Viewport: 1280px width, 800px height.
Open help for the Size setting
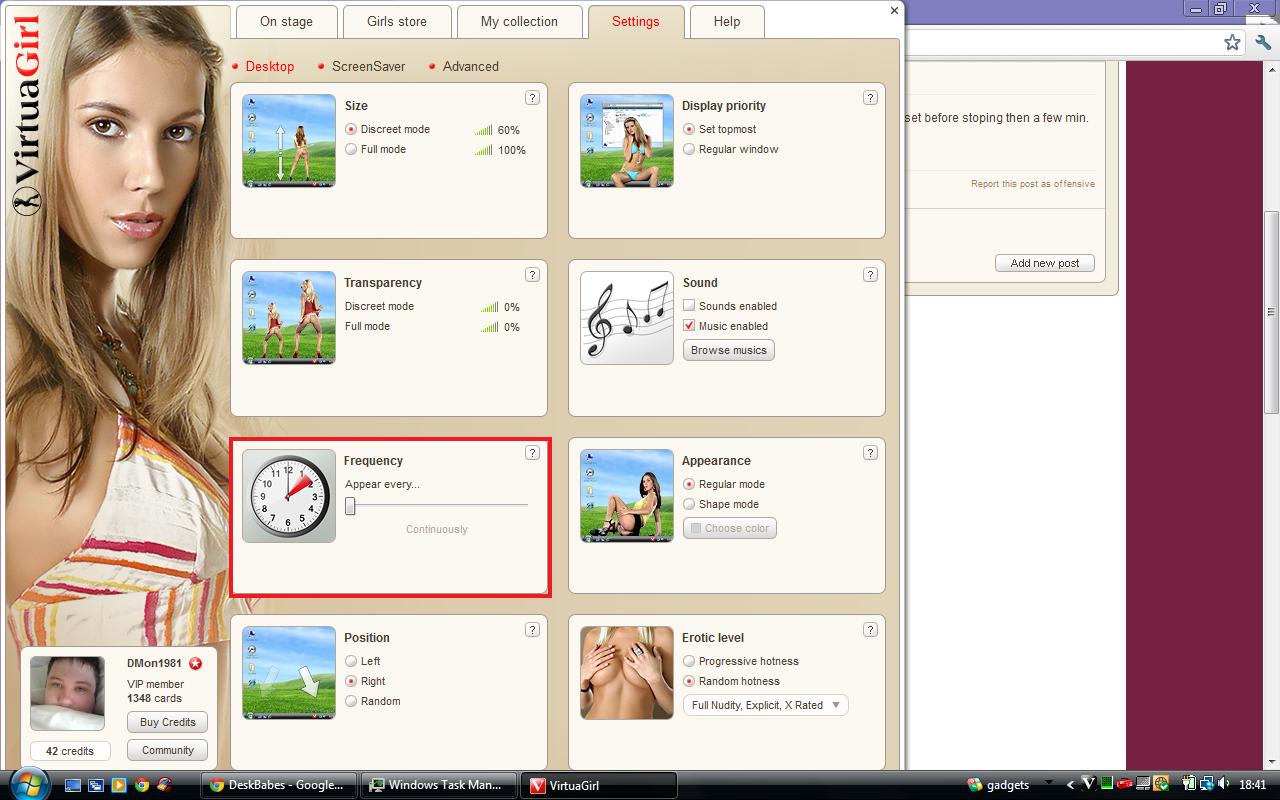pyautogui.click(x=532, y=98)
